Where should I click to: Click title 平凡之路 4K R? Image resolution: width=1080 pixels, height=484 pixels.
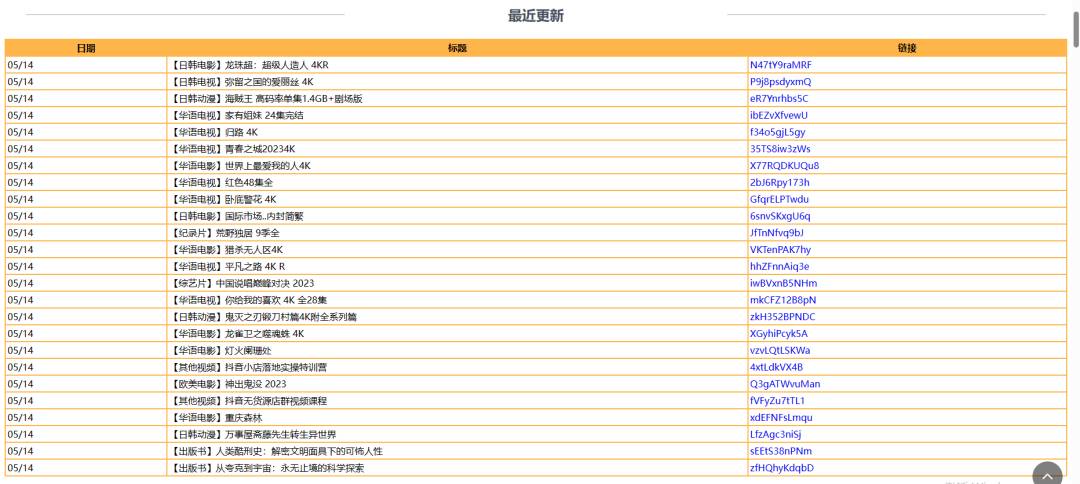pyautogui.click(x=255, y=266)
